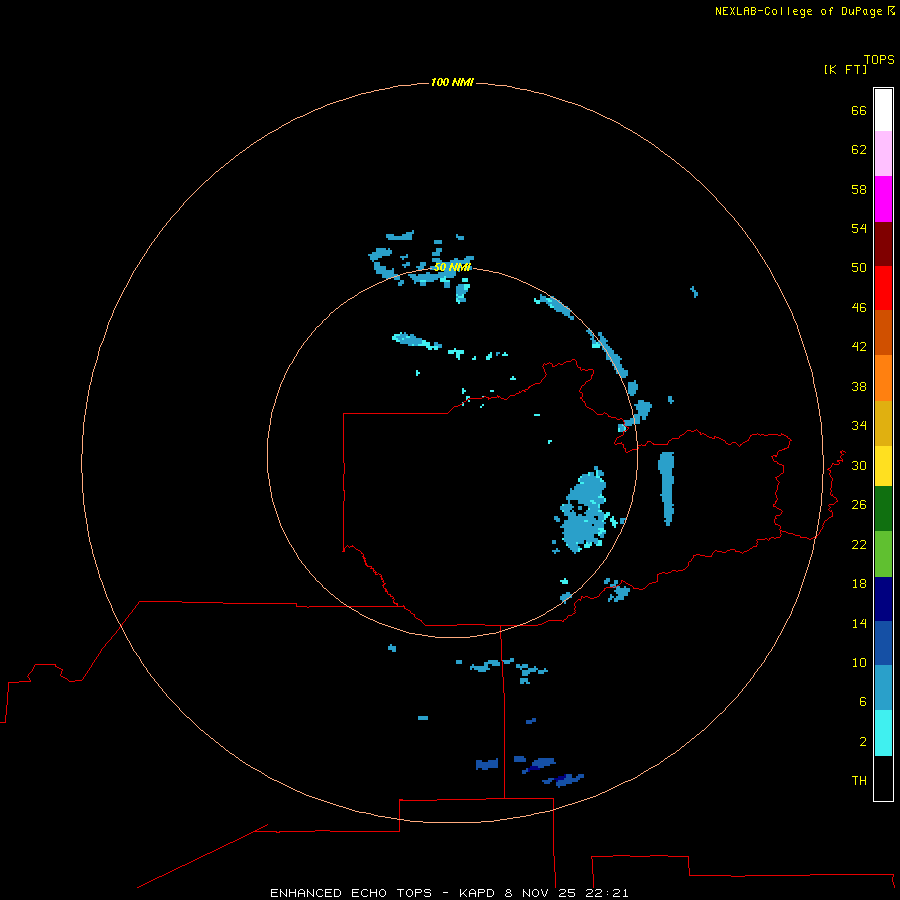Screen dimensions: 900x900
Task: Click the Enhanced Echo Tops KAPD timestamp caption
Action: 449,893
